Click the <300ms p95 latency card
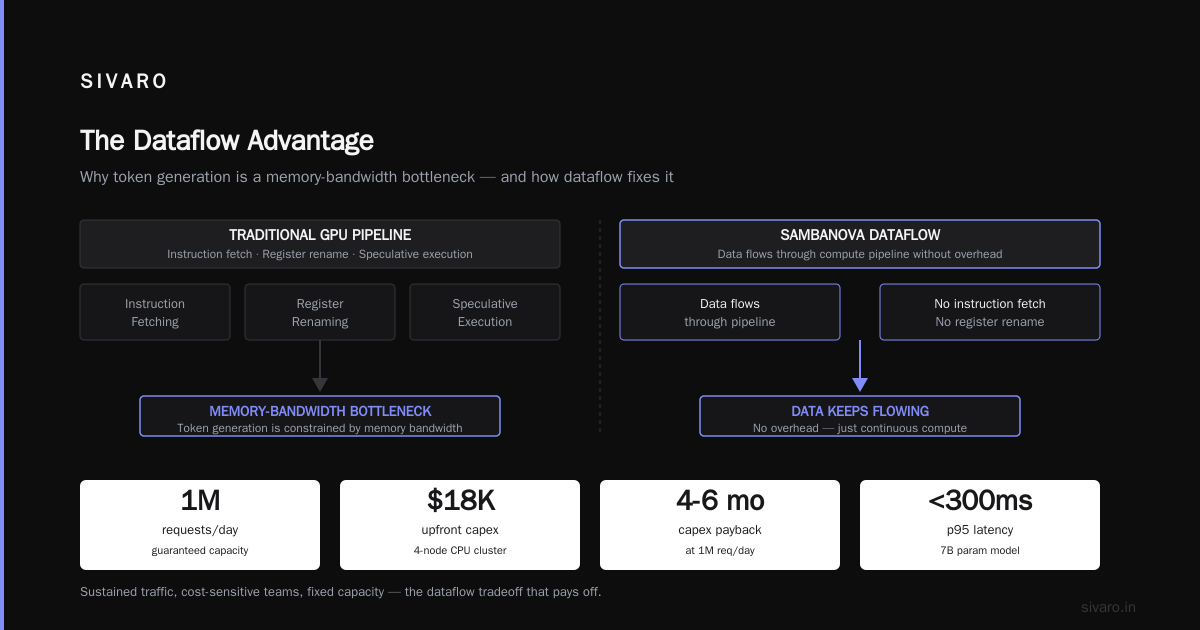Viewport: 1200px width, 630px height. 980,525
